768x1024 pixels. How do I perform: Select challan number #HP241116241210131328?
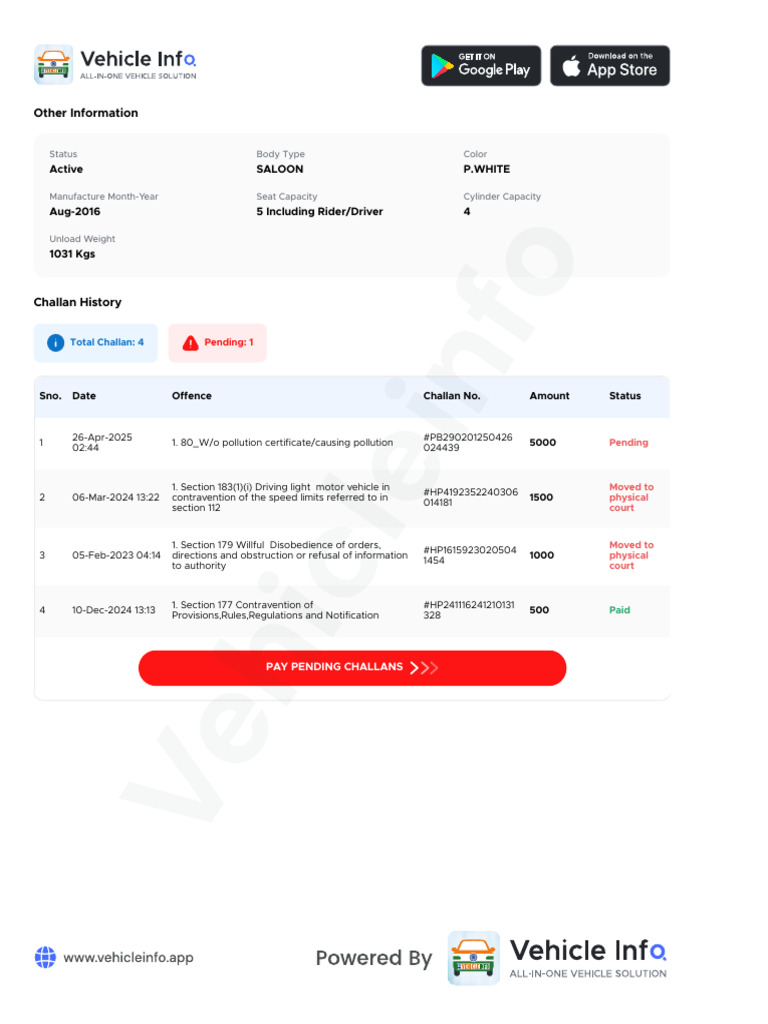469,610
